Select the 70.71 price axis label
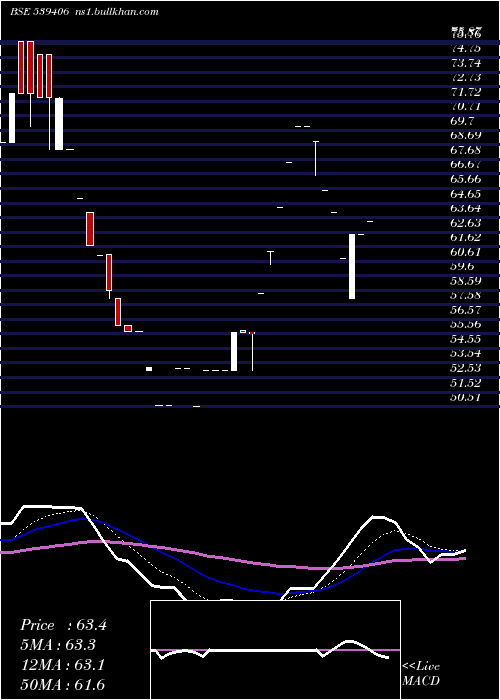 coord(466,107)
